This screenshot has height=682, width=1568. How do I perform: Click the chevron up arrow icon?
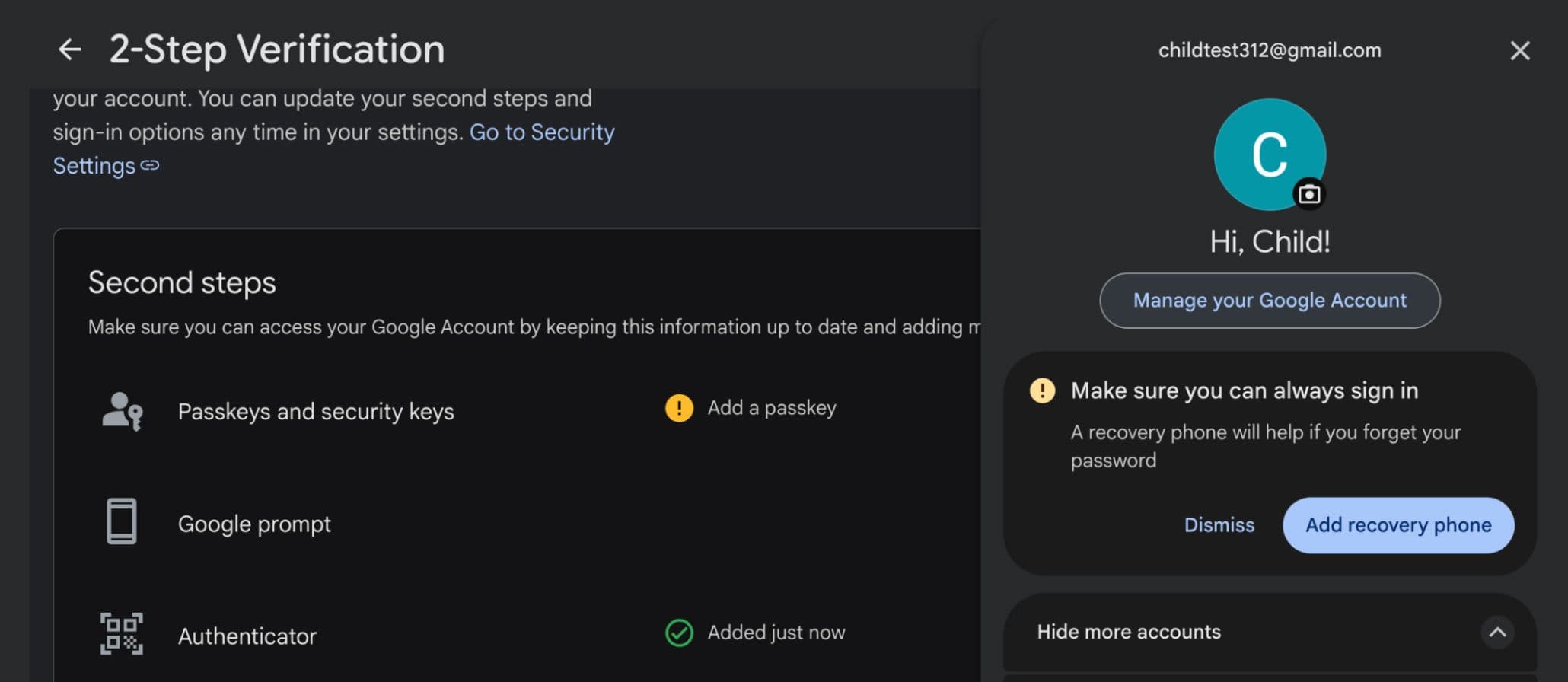point(1497,632)
